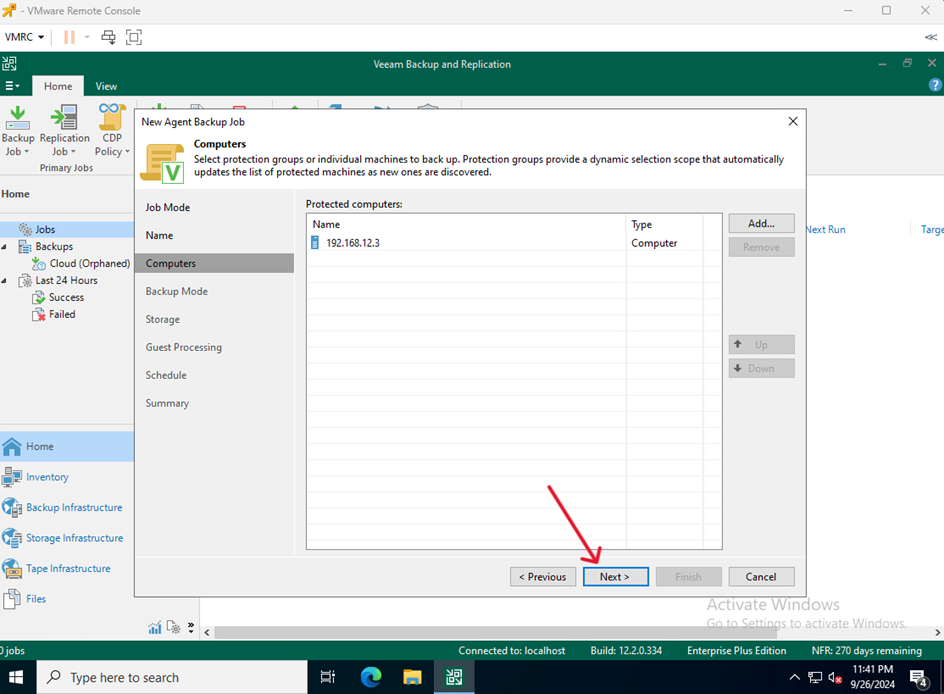The height and width of the screenshot is (694, 944).
Task: Click the Next button in wizard
Action: tap(615, 577)
